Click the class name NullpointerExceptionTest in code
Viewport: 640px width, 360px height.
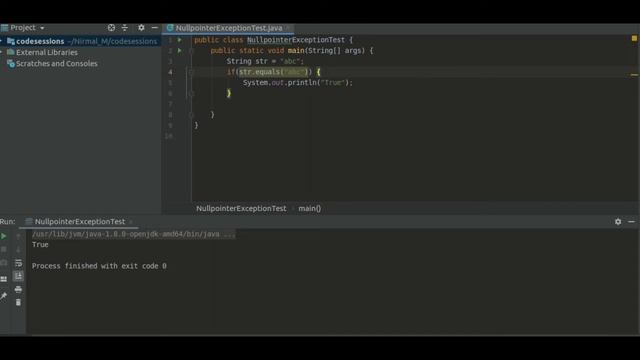click(x=296, y=40)
